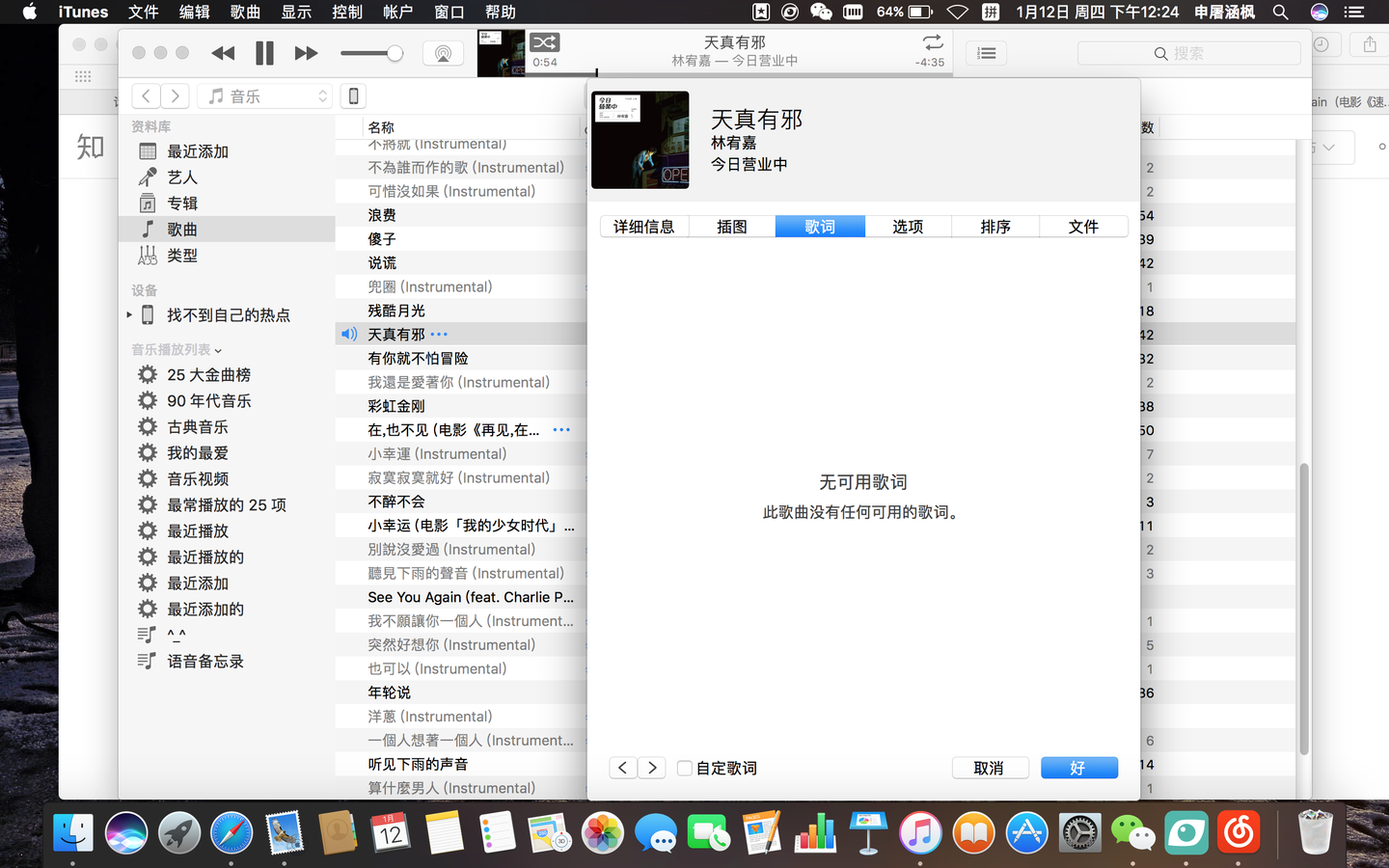This screenshot has width=1389, height=868.
Task: Open the 帐户 menu in the menu bar
Action: tap(397, 12)
